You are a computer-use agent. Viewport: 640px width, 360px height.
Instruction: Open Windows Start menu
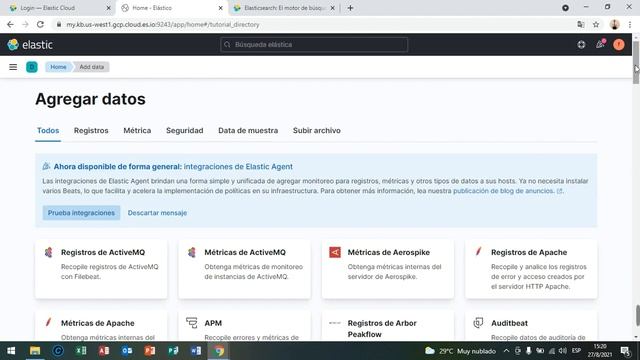[11, 351]
